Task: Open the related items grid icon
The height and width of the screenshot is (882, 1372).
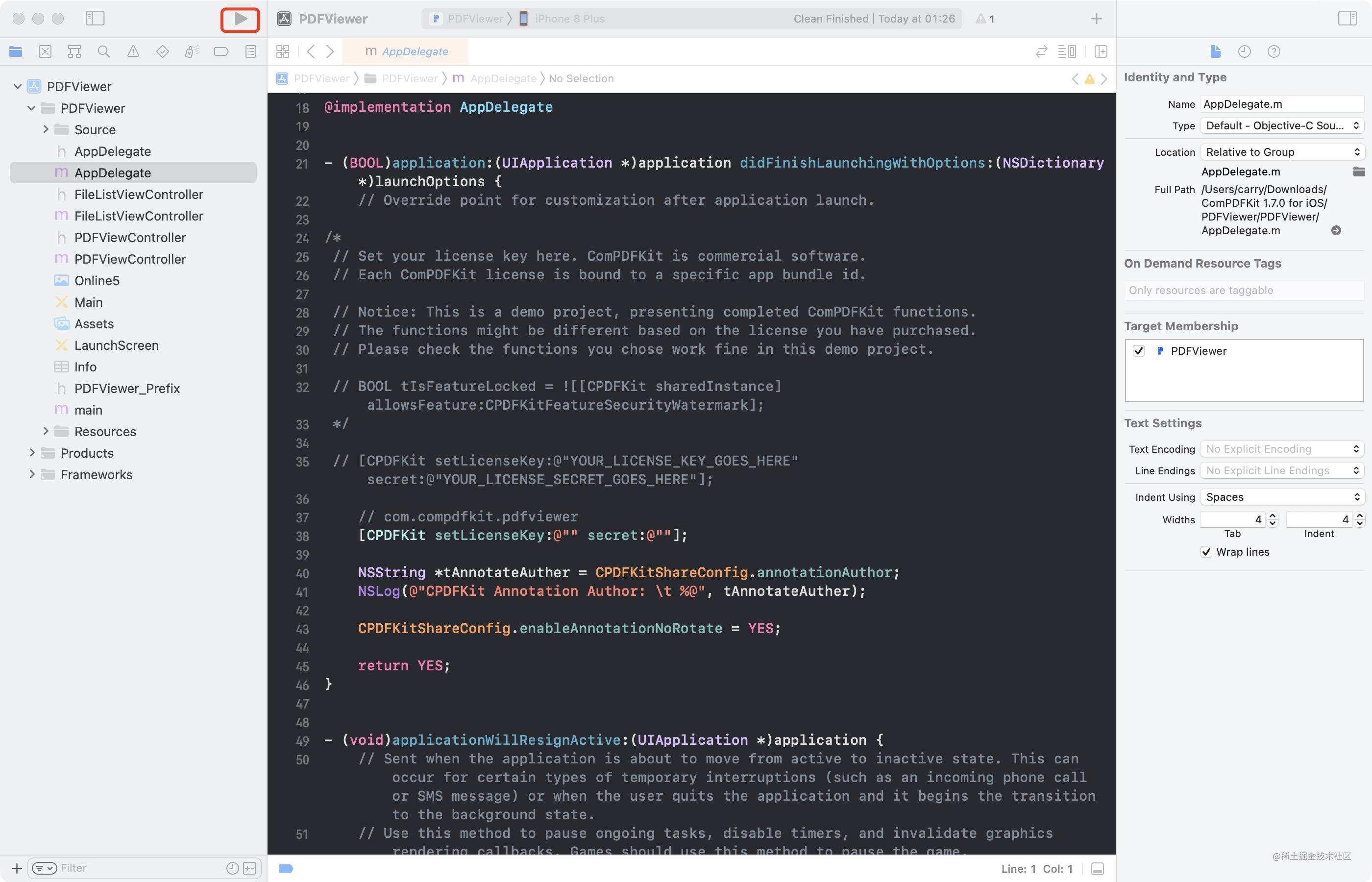Action: [283, 51]
